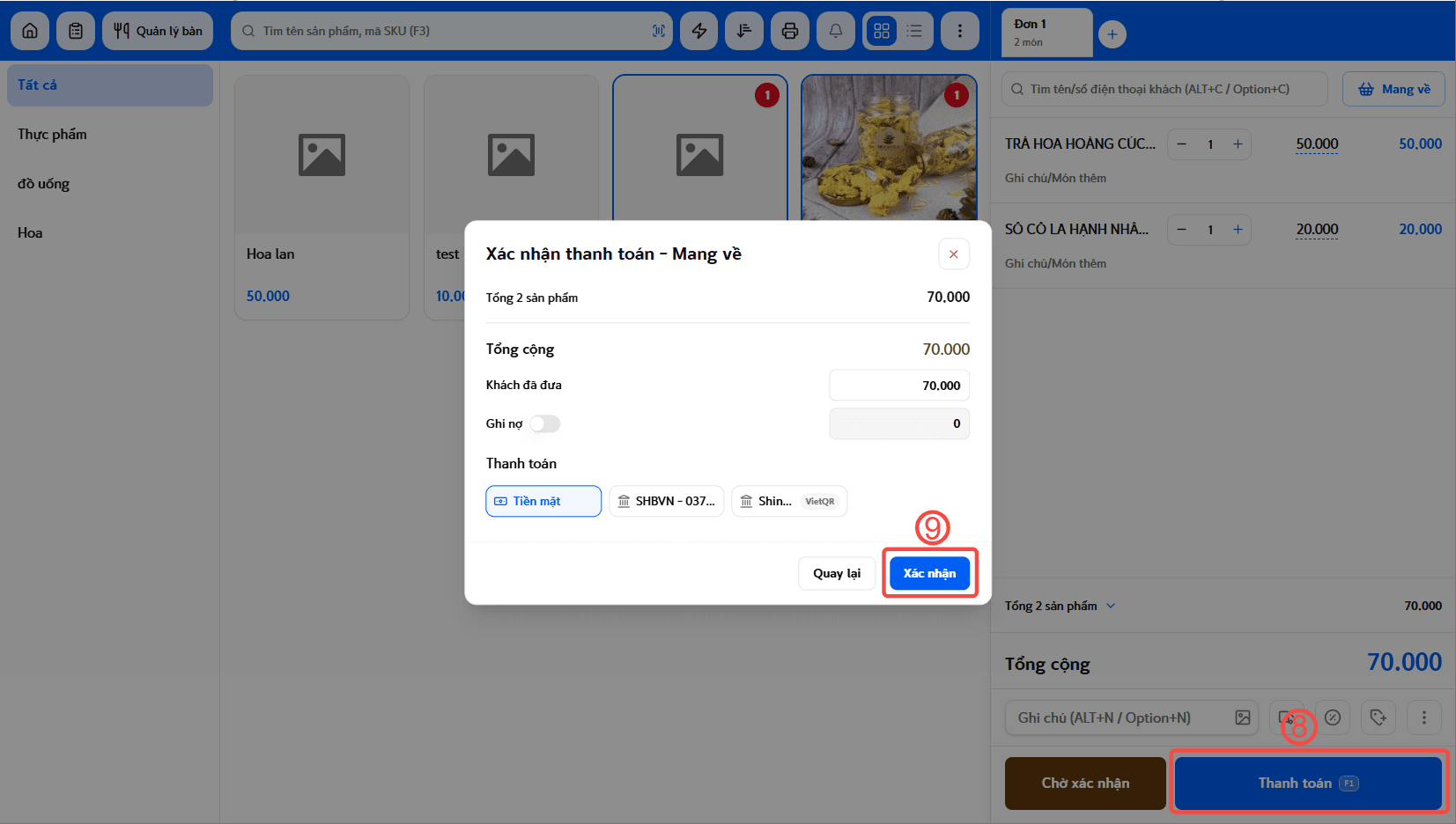Select the Thực phẩm category

tap(110, 135)
